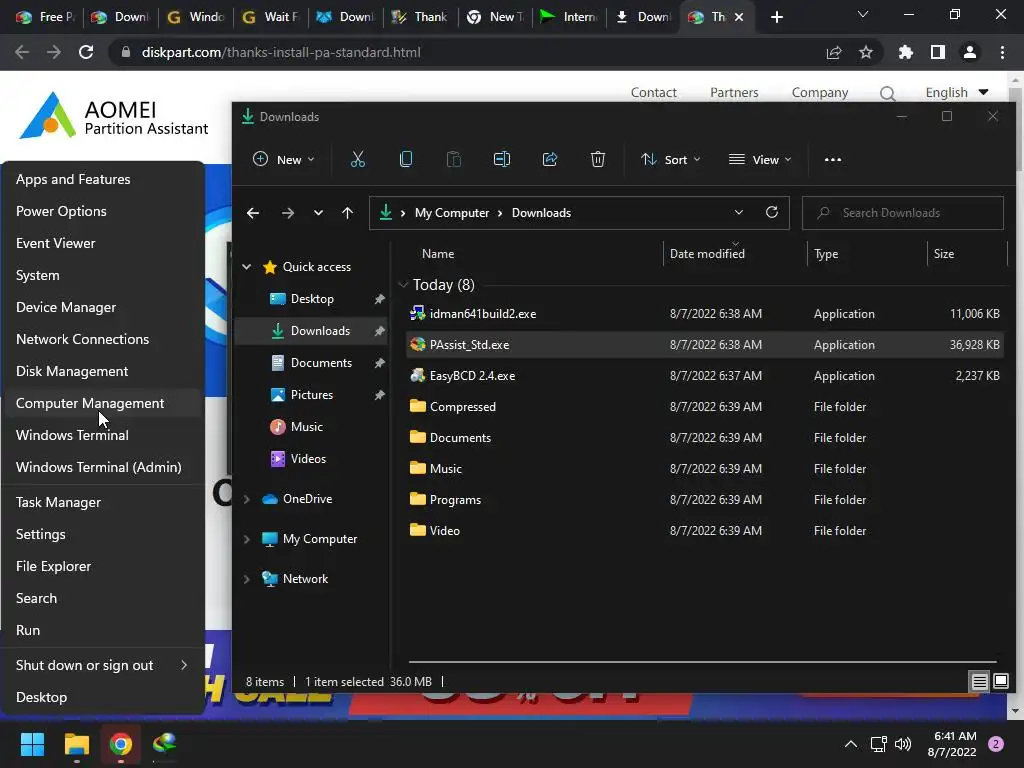Open File Explorer from taskbar
Viewport: 1024px width, 768px height.
(x=76, y=744)
